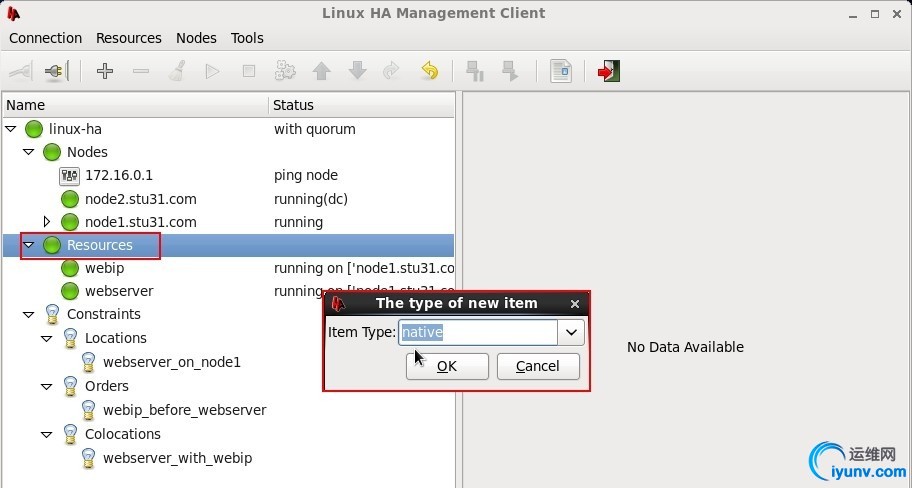Close the type of new item dialog
The height and width of the screenshot is (488, 912).
point(575,304)
